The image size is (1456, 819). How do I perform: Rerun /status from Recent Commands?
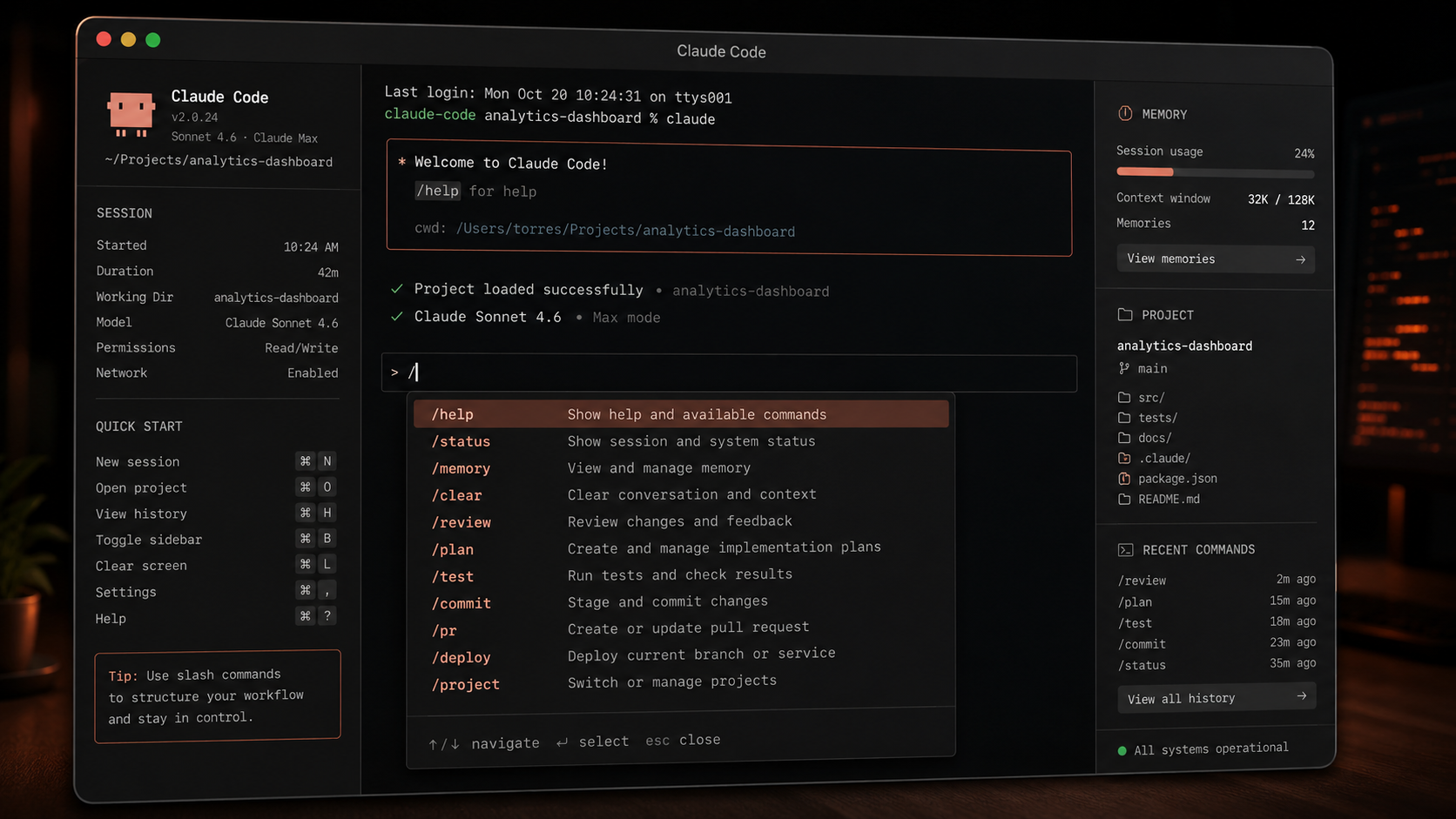(1217, 664)
